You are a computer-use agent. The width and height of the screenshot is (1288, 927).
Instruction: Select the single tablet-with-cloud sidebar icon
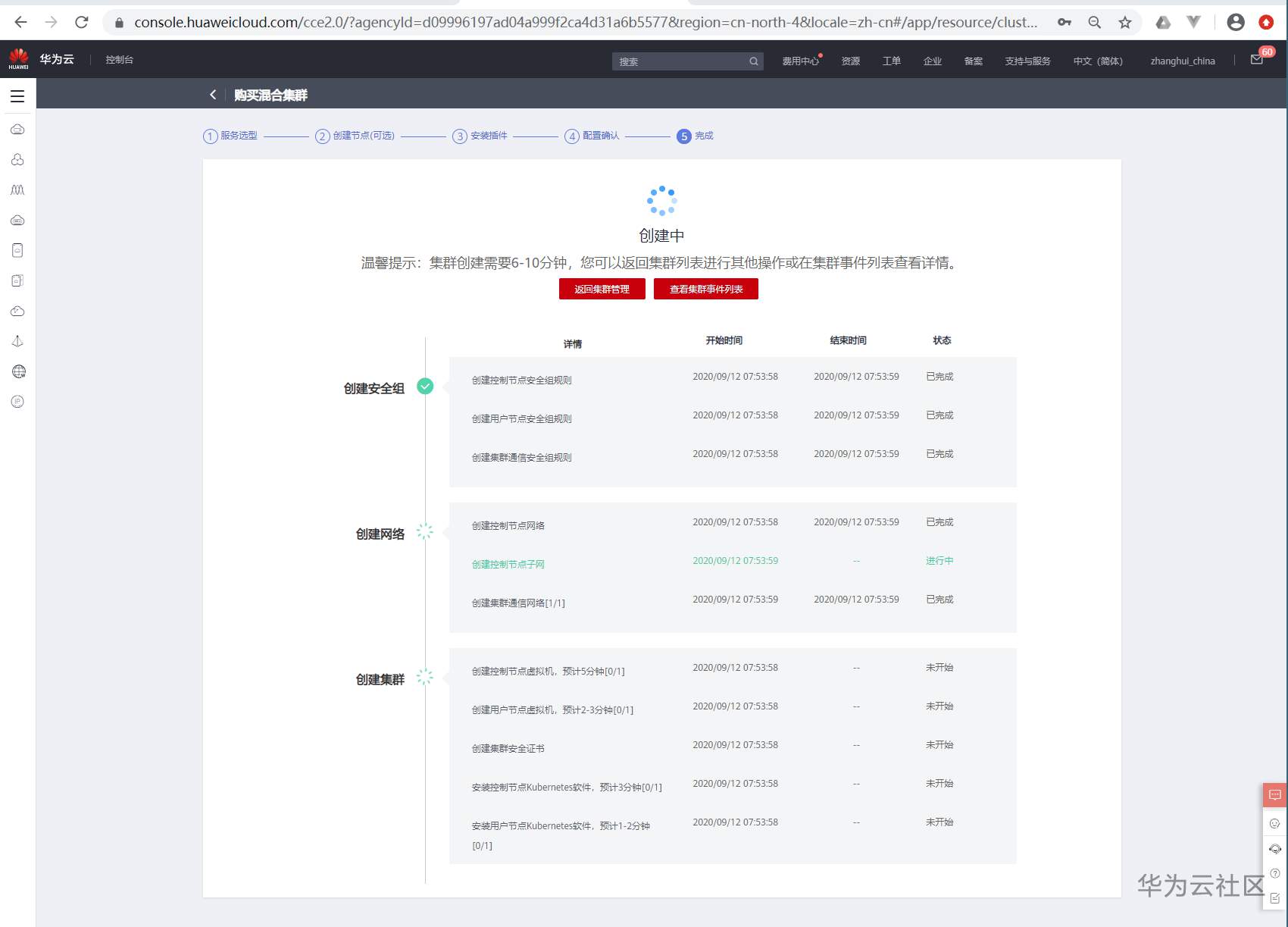tap(17, 251)
